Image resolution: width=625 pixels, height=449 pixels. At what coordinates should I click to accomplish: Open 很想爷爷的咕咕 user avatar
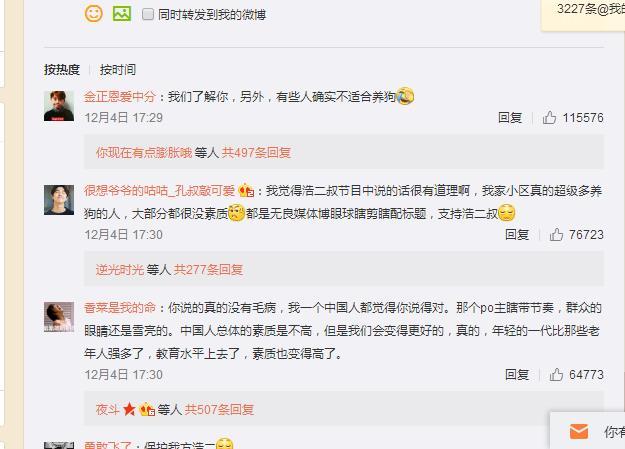[59, 200]
